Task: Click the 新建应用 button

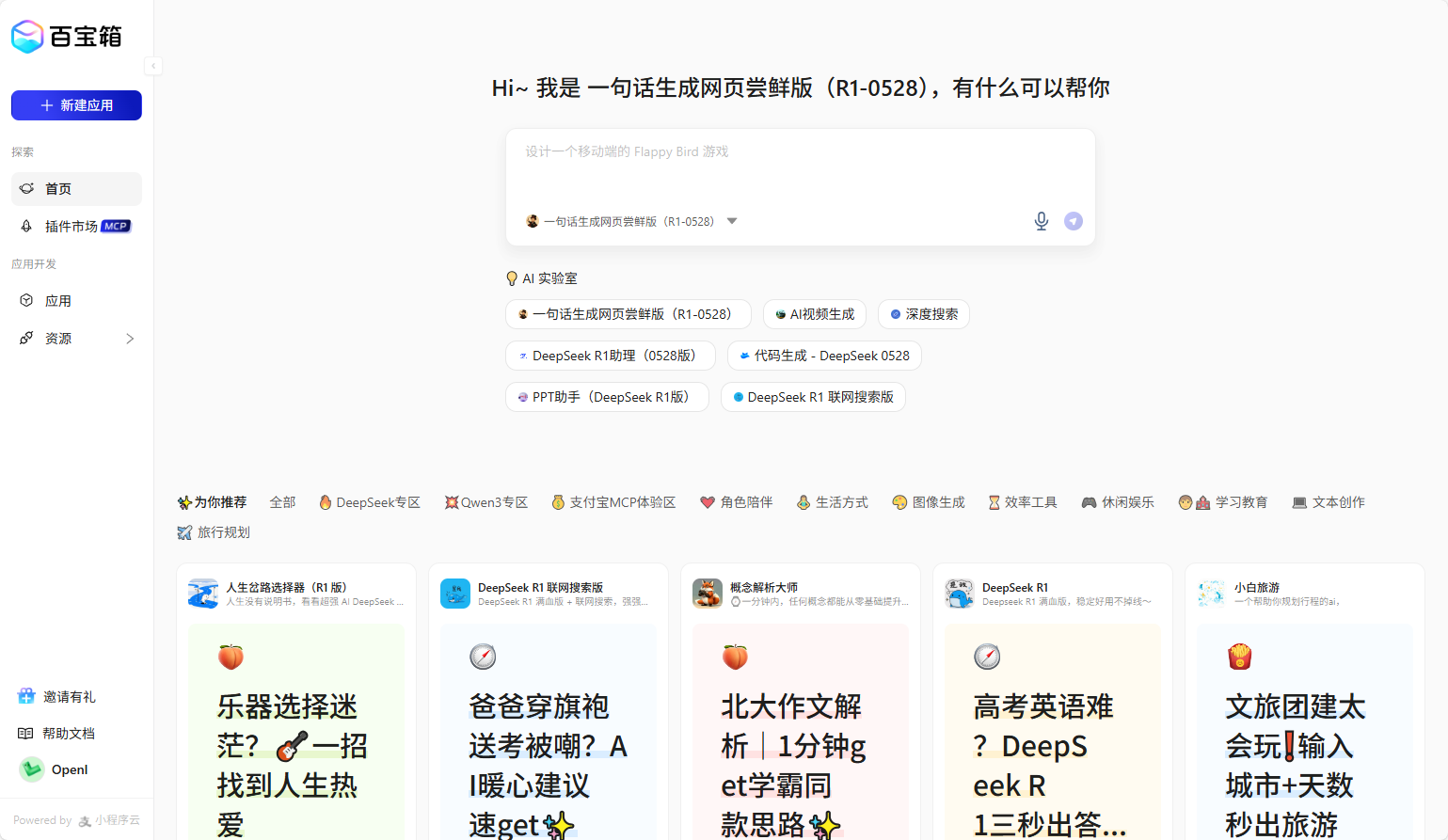Action: point(76,105)
